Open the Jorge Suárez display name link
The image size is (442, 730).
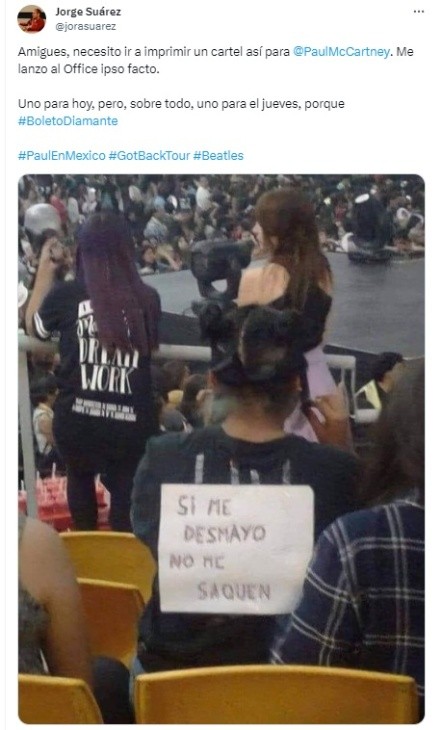88,12
